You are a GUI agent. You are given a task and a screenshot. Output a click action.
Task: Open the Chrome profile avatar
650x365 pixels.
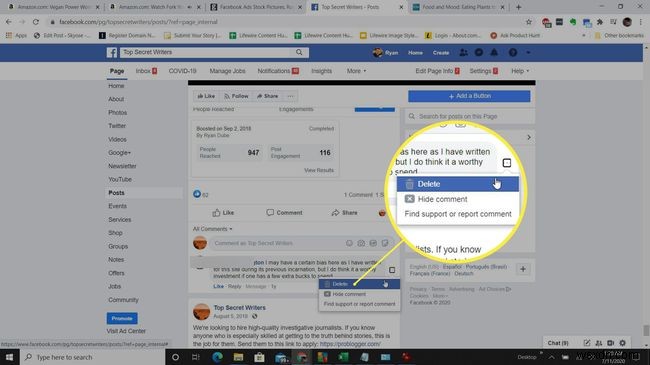627,22
